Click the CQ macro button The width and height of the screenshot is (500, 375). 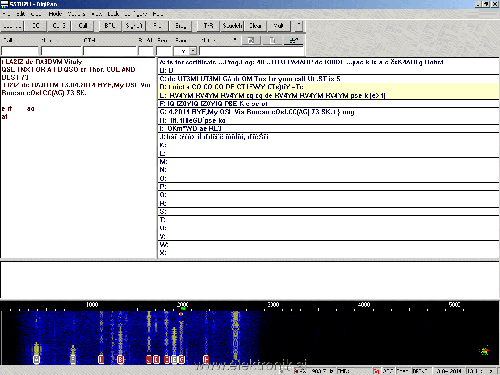coord(36,26)
